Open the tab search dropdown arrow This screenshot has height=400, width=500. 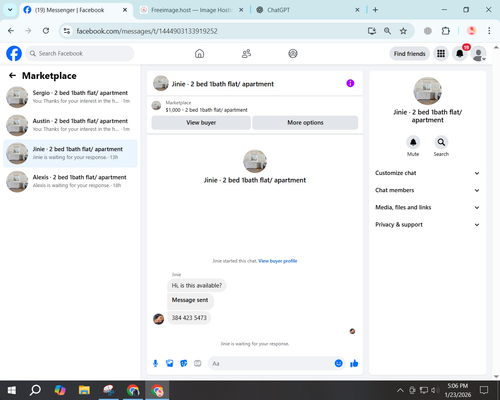click(x=10, y=10)
